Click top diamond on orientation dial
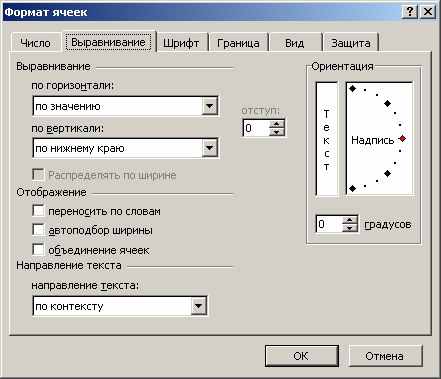The width and height of the screenshot is (441, 379). point(352,89)
